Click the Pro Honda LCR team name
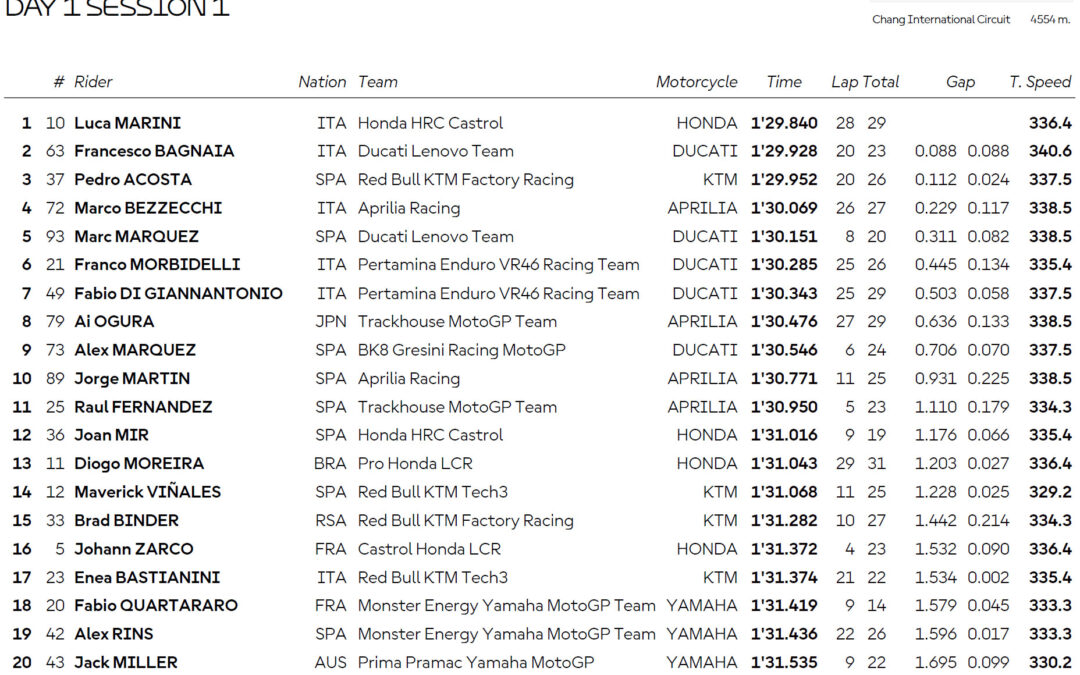 click(x=415, y=464)
